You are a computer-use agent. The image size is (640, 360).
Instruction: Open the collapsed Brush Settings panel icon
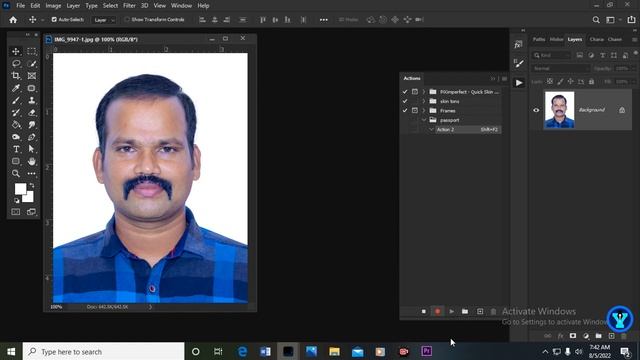519,63
